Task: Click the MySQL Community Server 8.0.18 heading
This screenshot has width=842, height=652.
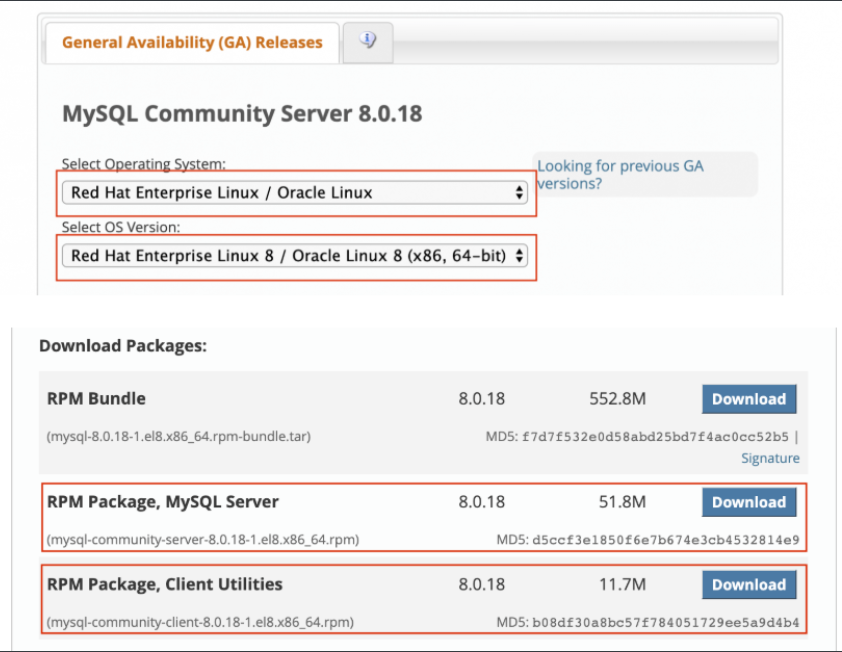Action: 242,114
